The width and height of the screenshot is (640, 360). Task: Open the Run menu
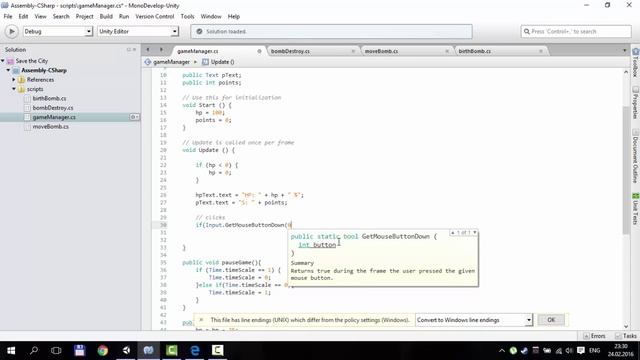point(124,16)
